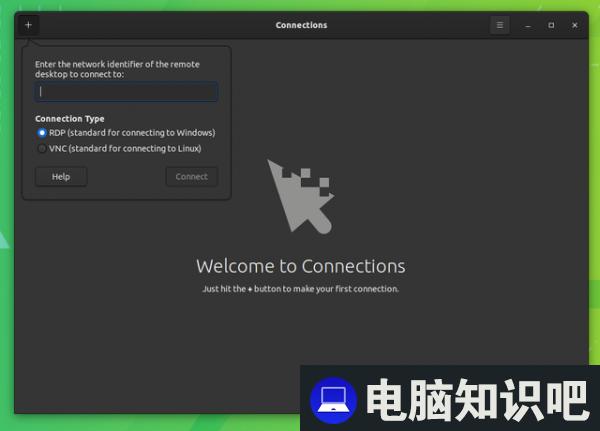Click the Connect button

192,177
